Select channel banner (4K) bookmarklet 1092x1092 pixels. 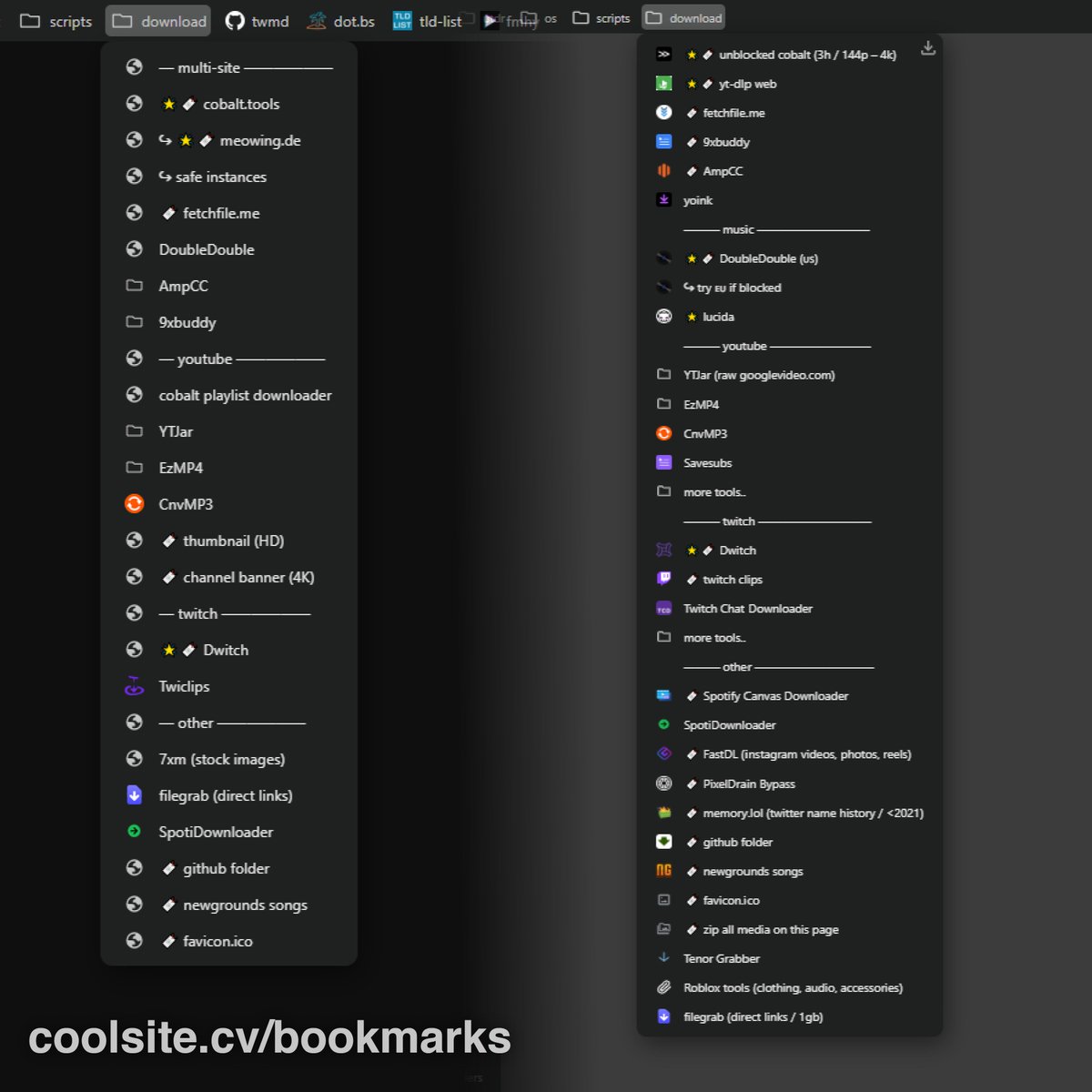[228, 577]
